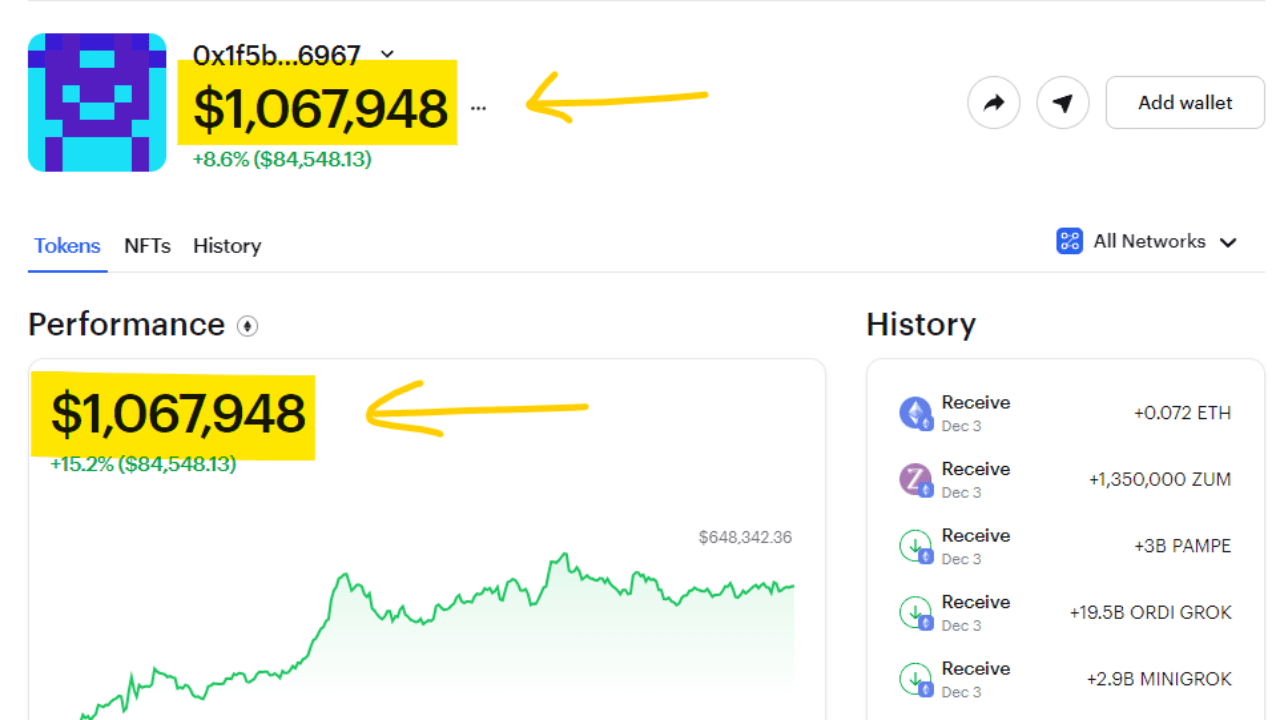Click the $648,342.36 chart label

(x=745, y=538)
